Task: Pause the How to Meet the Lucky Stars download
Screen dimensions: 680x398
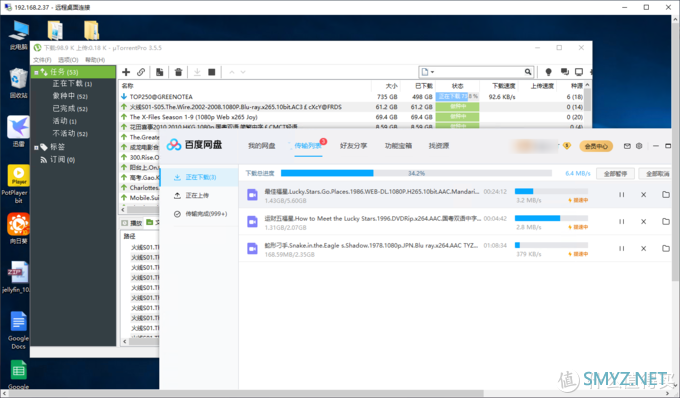Action: [x=621, y=222]
